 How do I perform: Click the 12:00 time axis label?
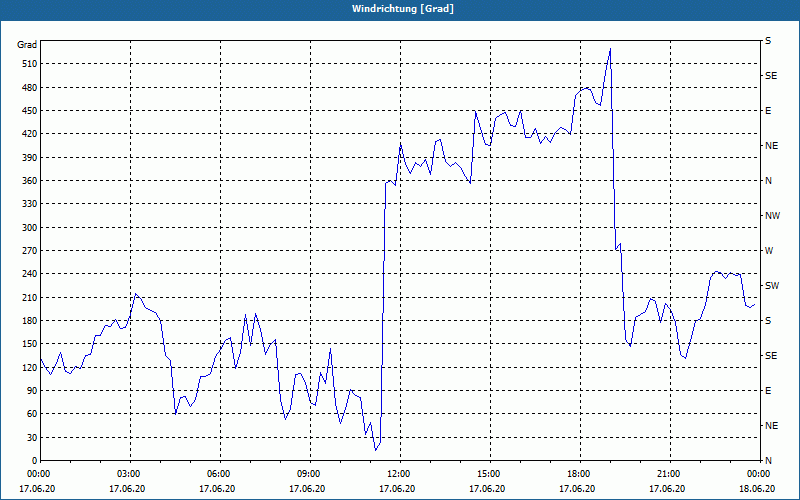pyautogui.click(x=397, y=474)
